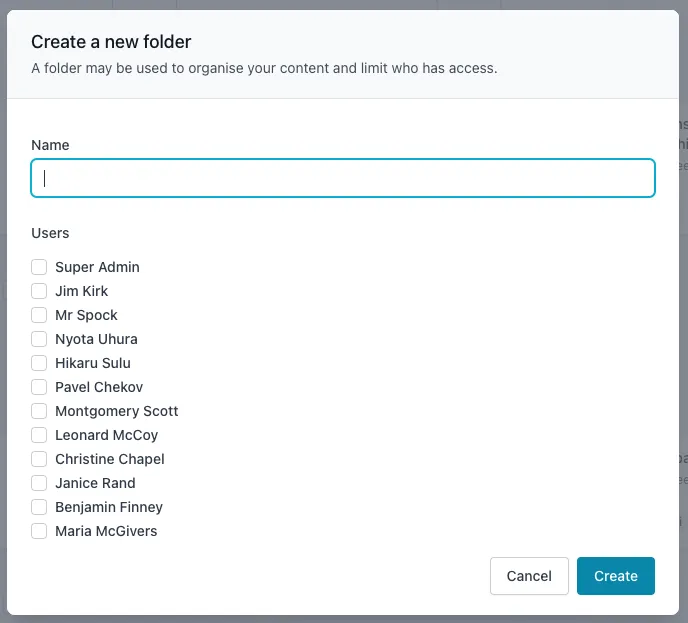The image size is (688, 623).
Task: Select Montgomery Scott's checkbox
Action: coord(39,411)
